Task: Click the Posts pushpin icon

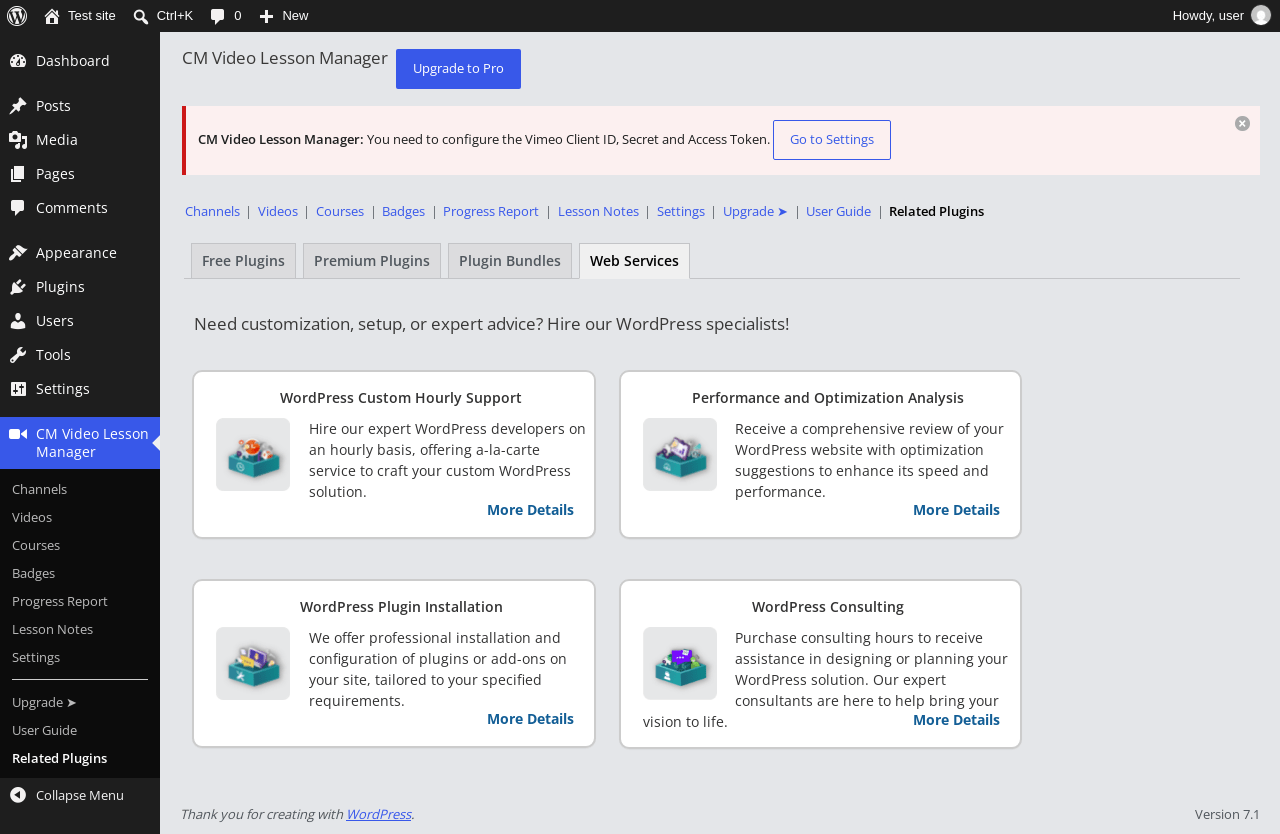Action: [x=18, y=106]
